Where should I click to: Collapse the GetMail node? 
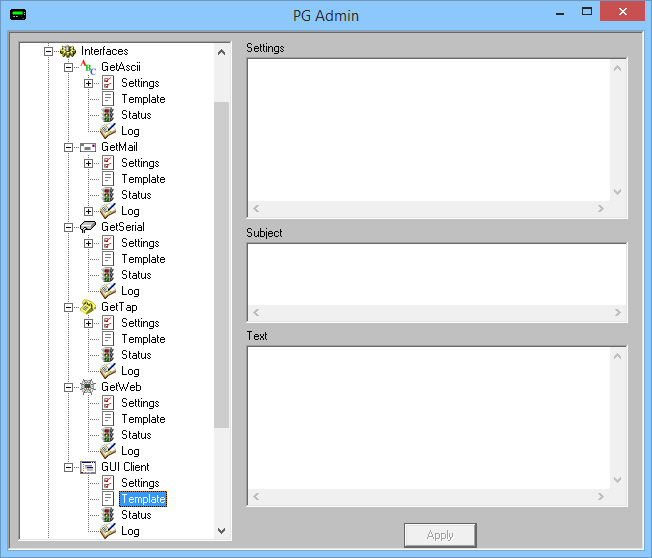point(68,148)
